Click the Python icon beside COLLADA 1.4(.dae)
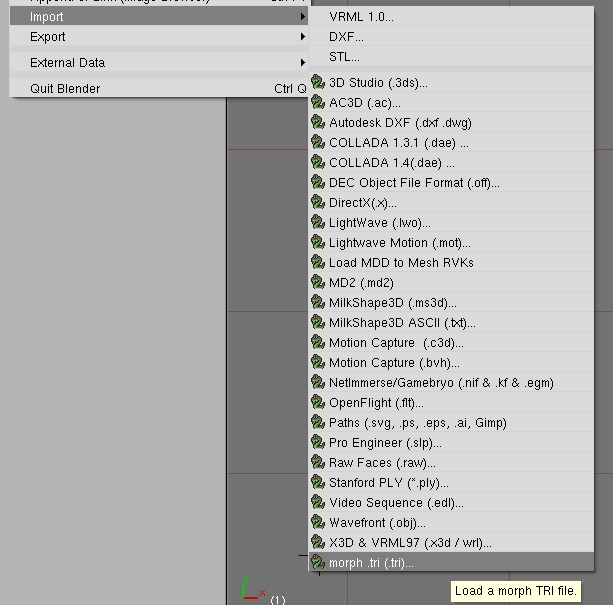This screenshot has height=605, width=613. click(x=319, y=163)
